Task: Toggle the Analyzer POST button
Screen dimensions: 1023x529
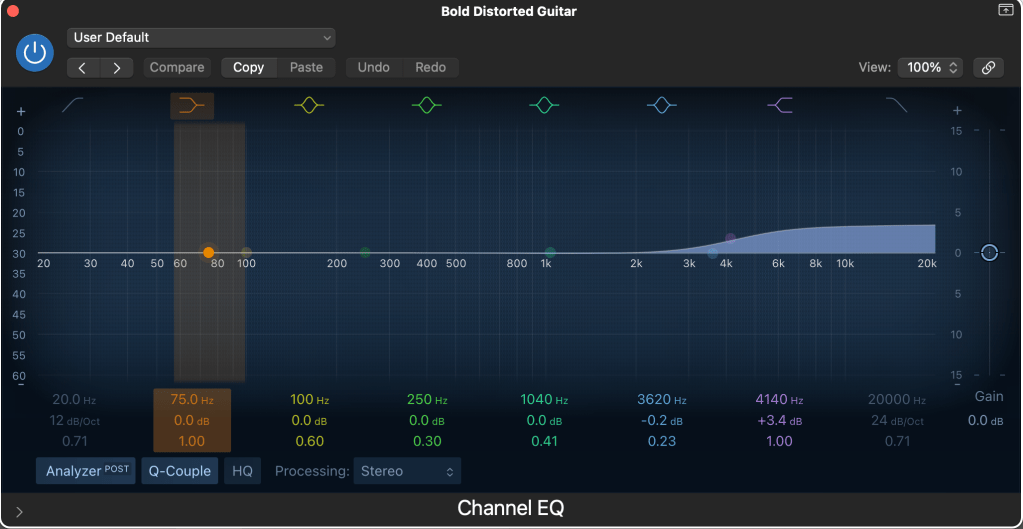Action: [x=85, y=471]
